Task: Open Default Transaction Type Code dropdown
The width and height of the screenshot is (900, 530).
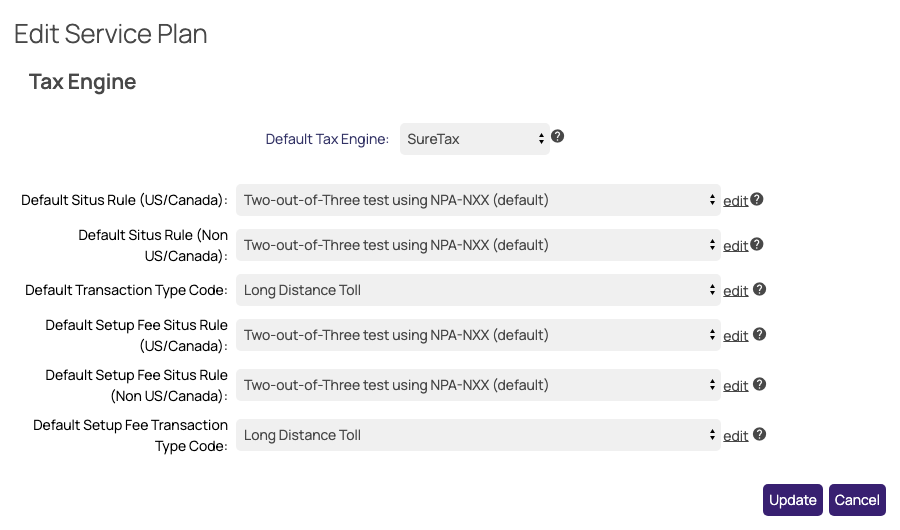Action: click(x=478, y=290)
